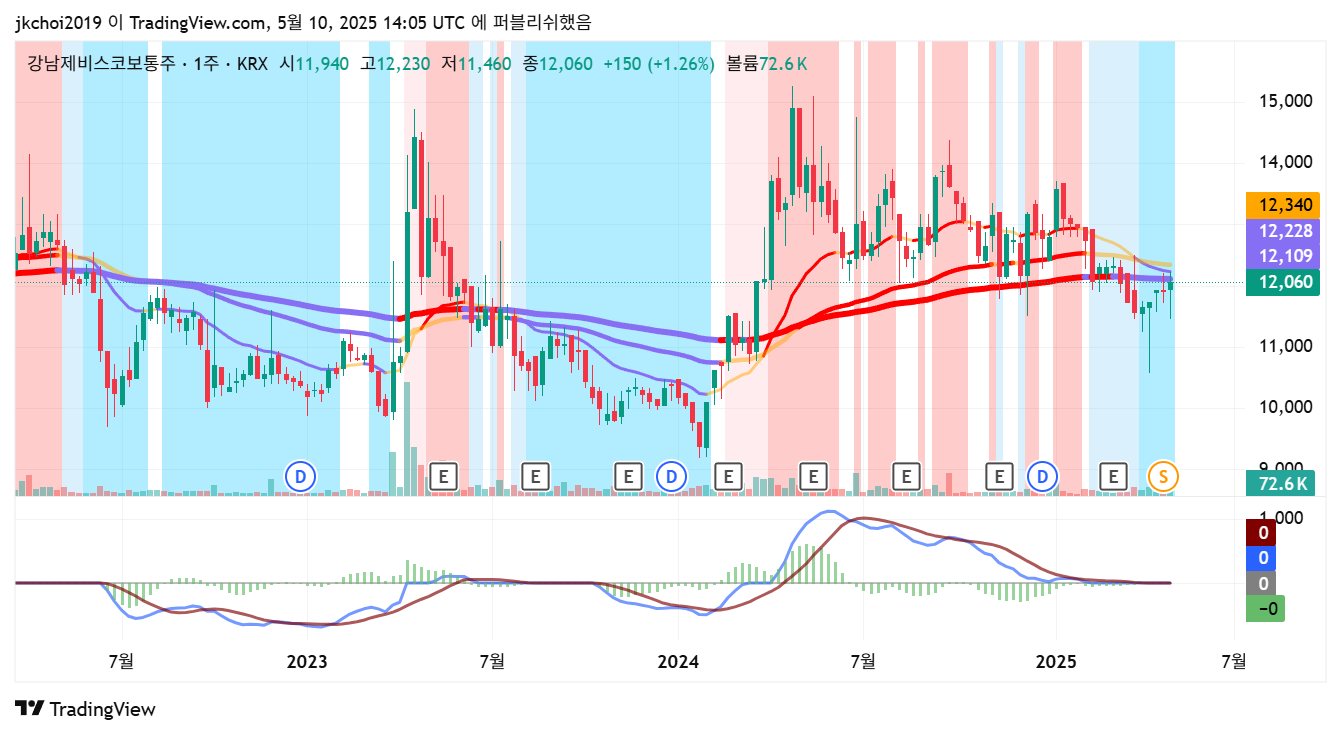The image size is (1341, 735).
Task: Click the green 12,060 last price label
Action: tap(1285, 282)
